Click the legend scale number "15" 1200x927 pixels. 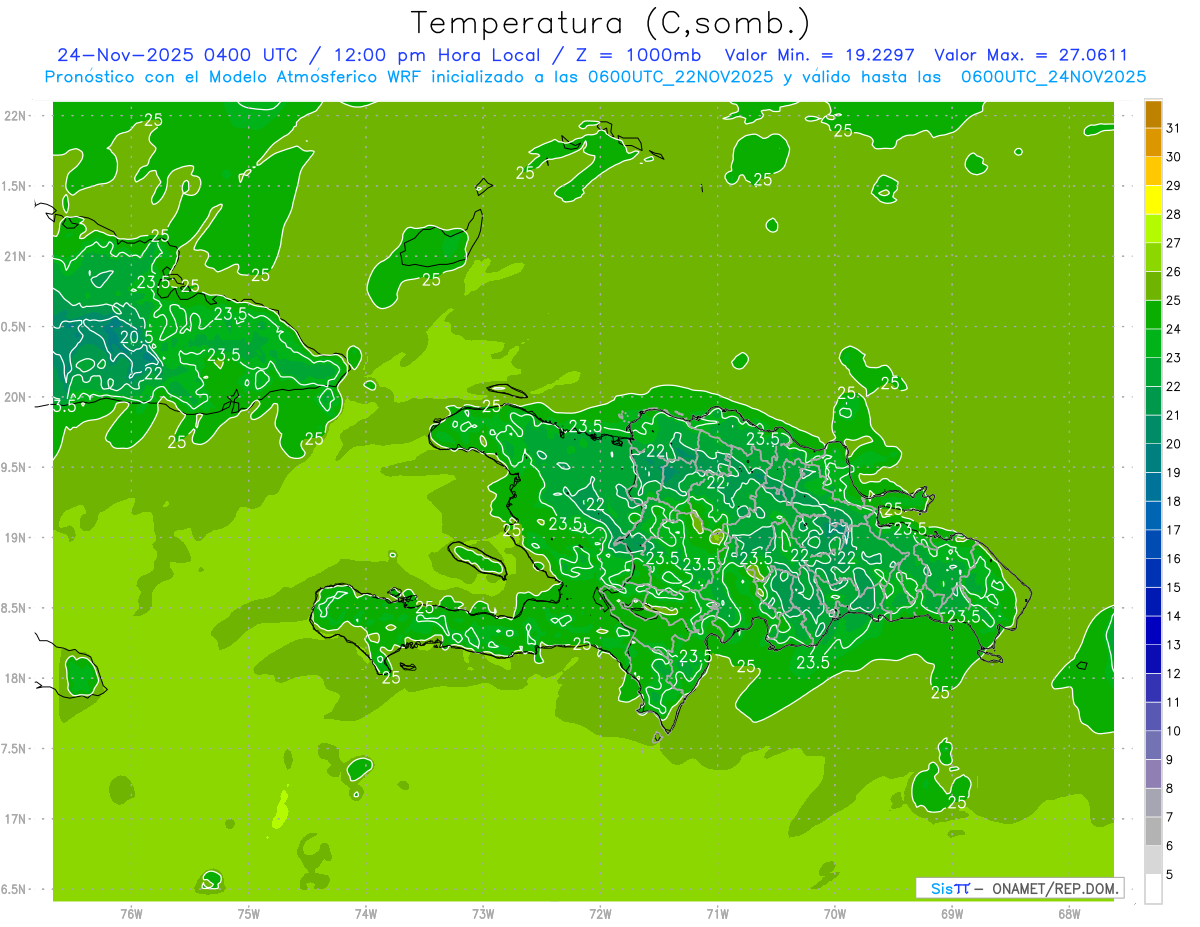(1174, 588)
